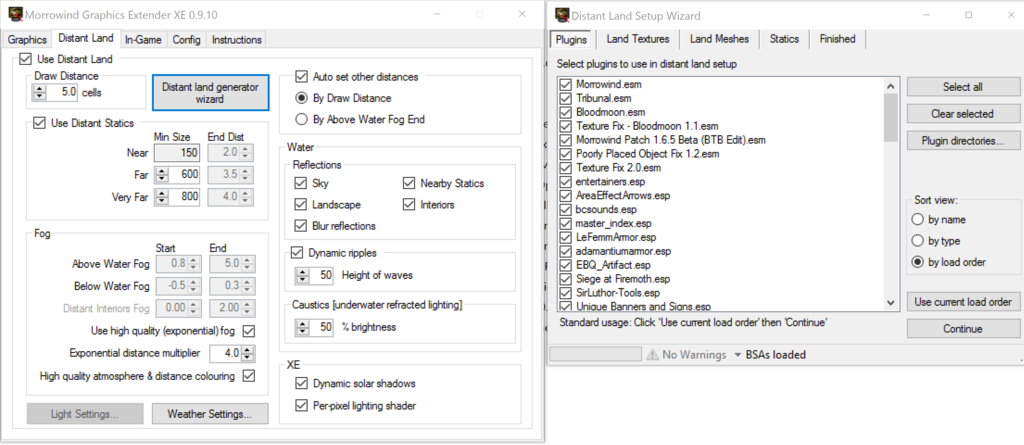Screen dimensions: 1024x445
Task: Click Distant land generator wizard button
Action: [x=210, y=93]
